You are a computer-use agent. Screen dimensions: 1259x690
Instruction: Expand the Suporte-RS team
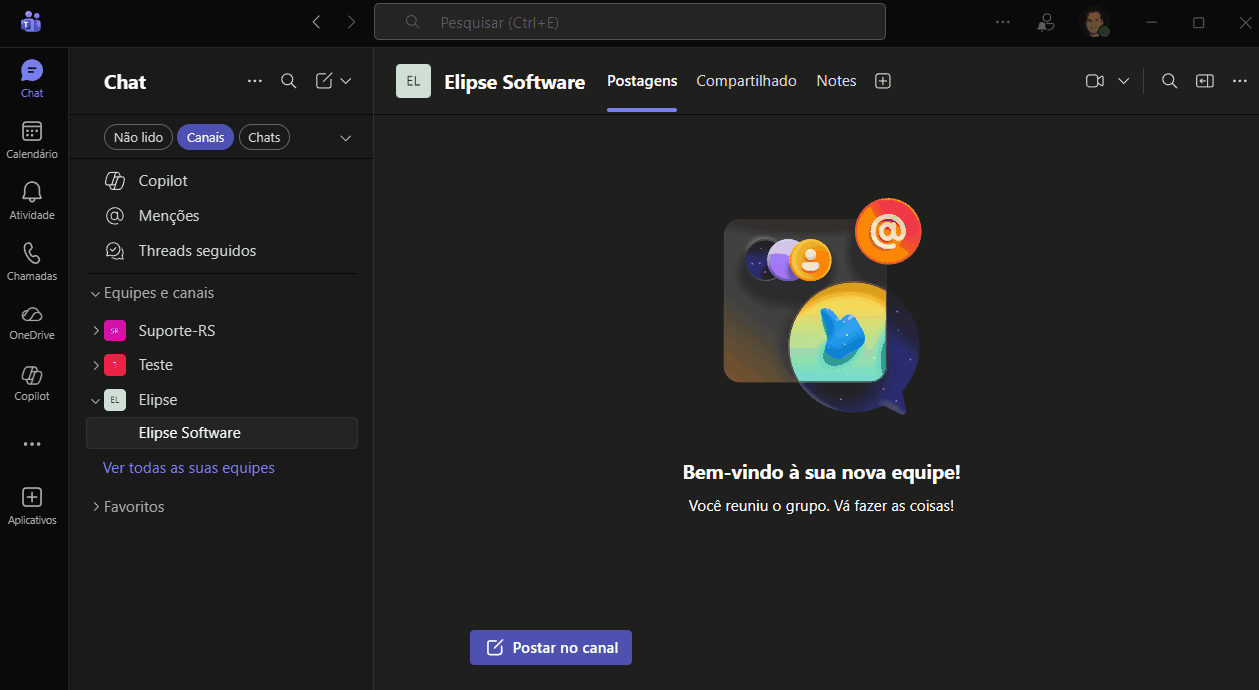[x=96, y=330]
